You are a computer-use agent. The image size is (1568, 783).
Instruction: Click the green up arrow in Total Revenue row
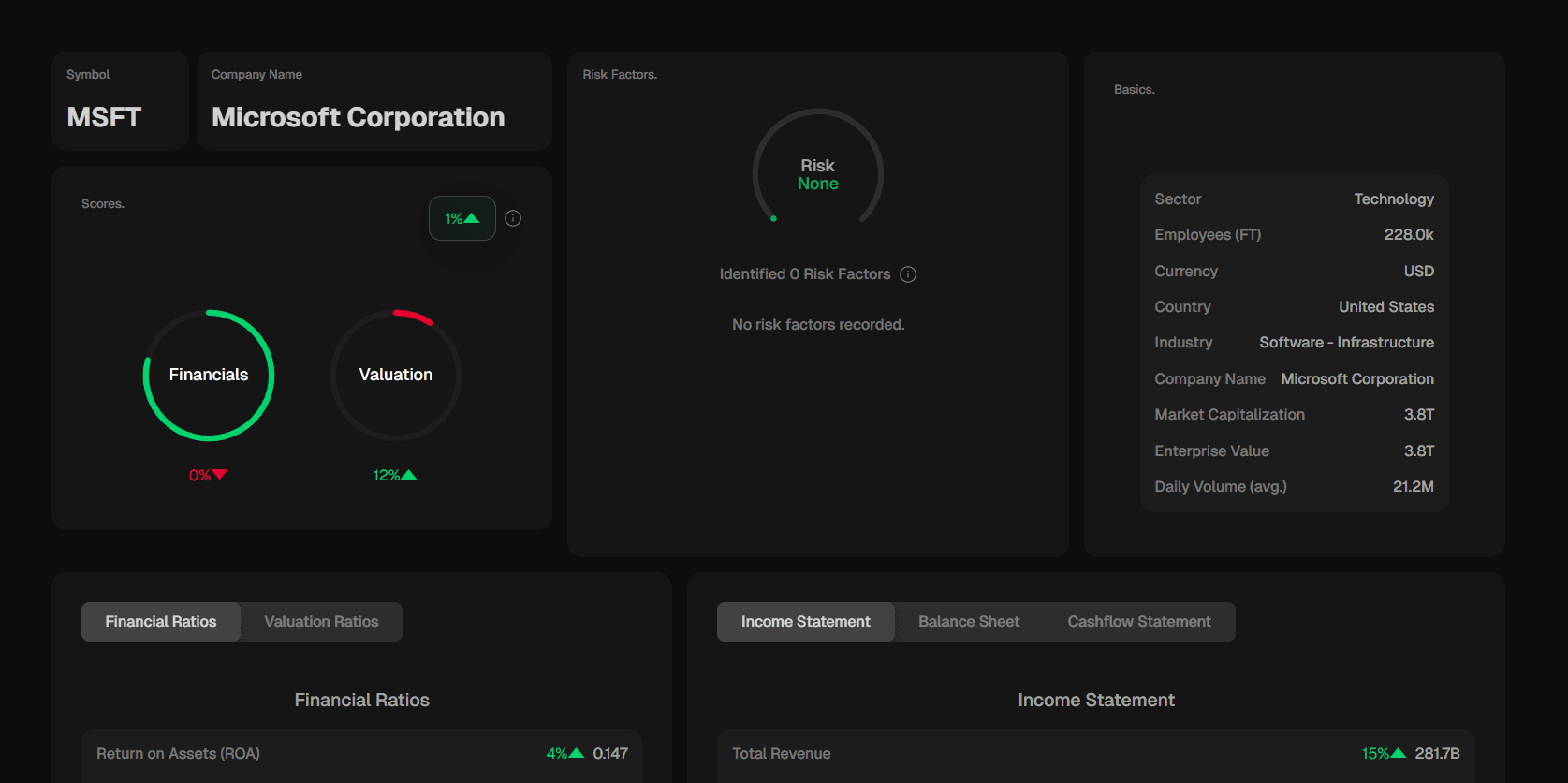click(1399, 753)
